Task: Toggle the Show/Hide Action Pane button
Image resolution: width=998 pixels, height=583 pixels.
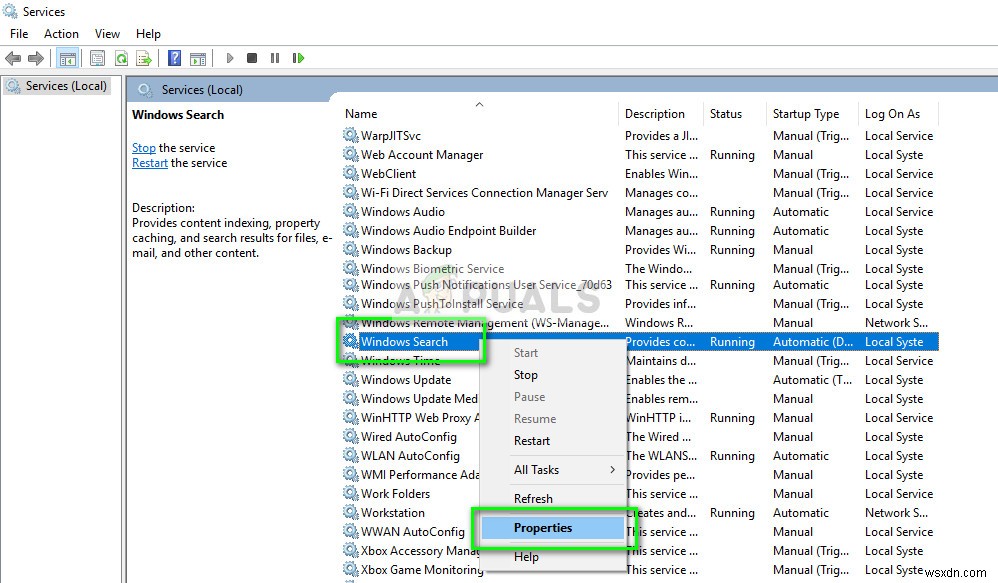Action: (198, 59)
